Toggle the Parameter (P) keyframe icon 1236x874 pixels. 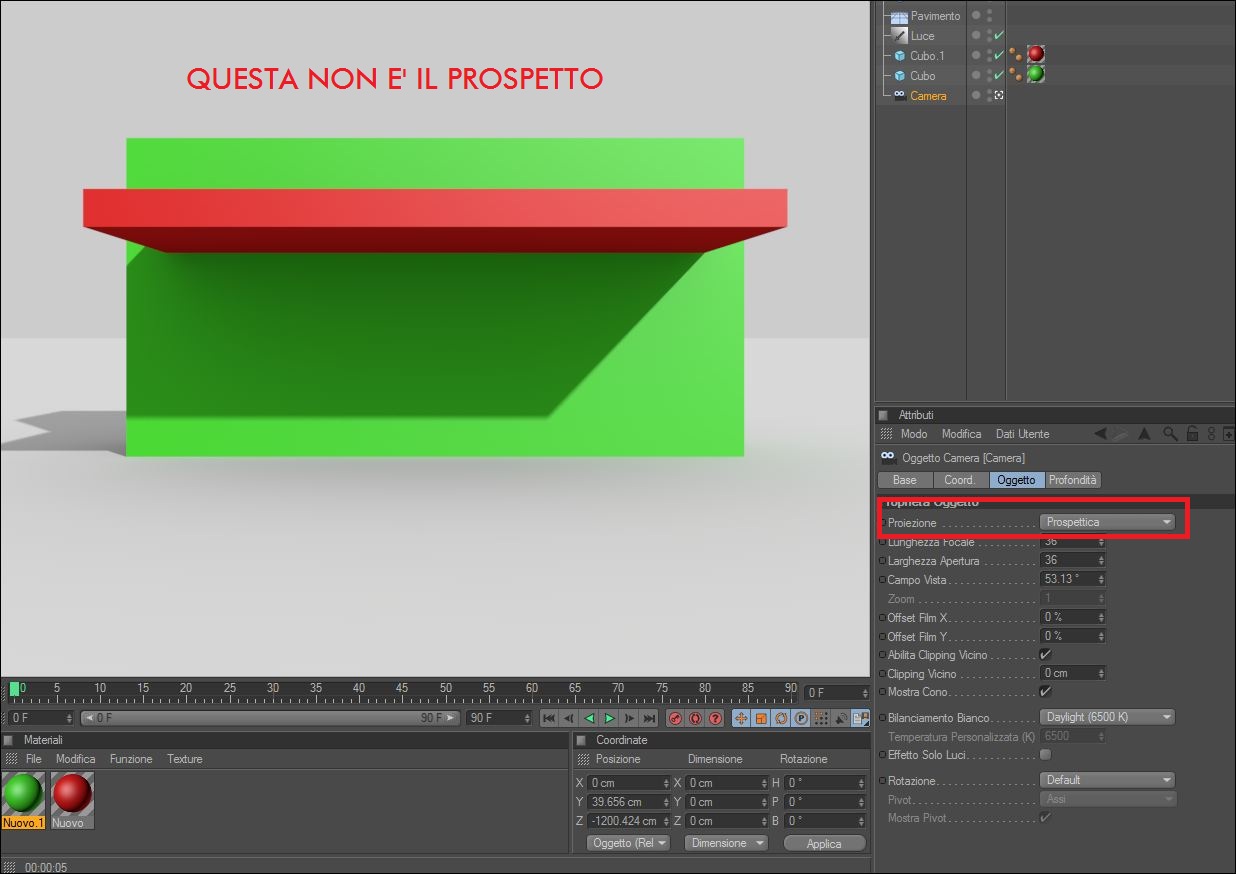click(x=801, y=718)
